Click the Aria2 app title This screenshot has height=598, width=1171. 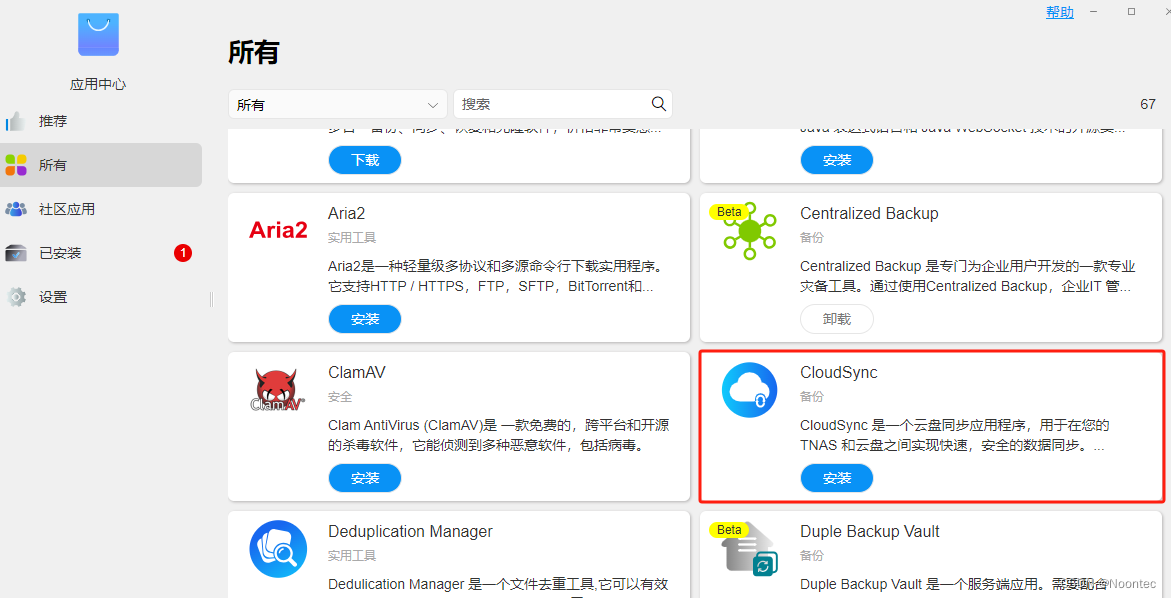(347, 214)
